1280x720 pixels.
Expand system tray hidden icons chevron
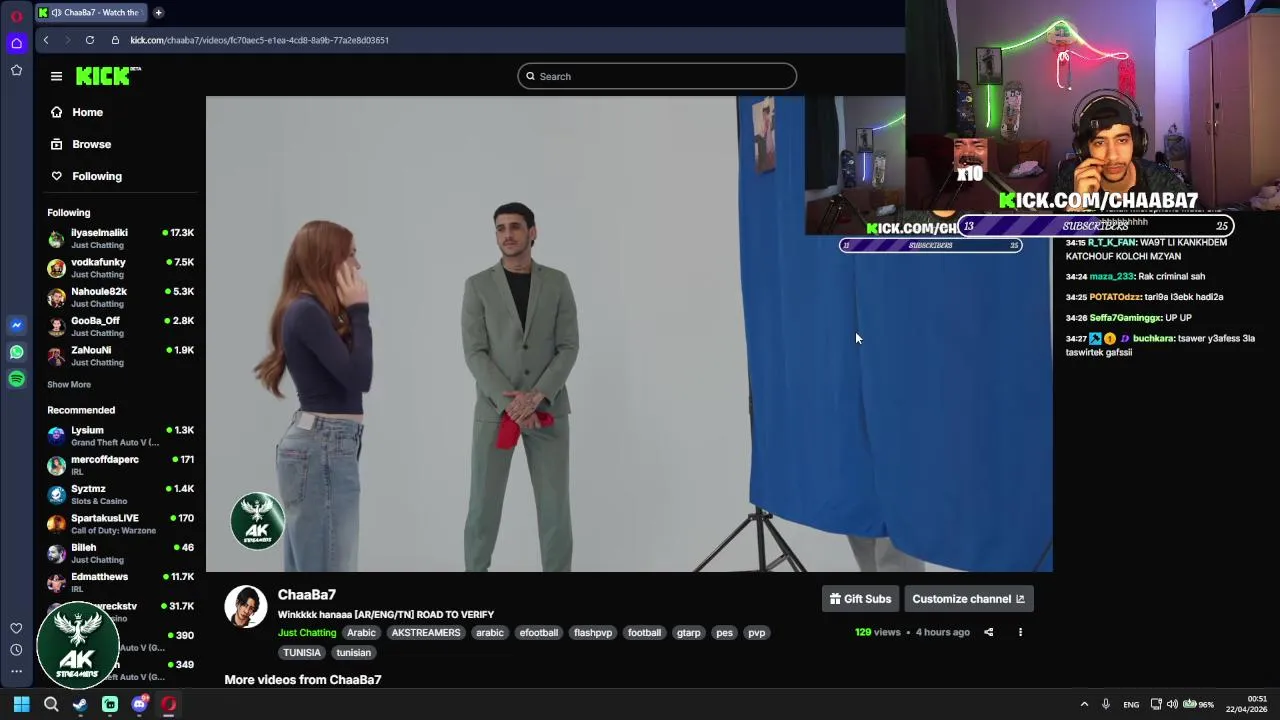pyautogui.click(x=1084, y=704)
